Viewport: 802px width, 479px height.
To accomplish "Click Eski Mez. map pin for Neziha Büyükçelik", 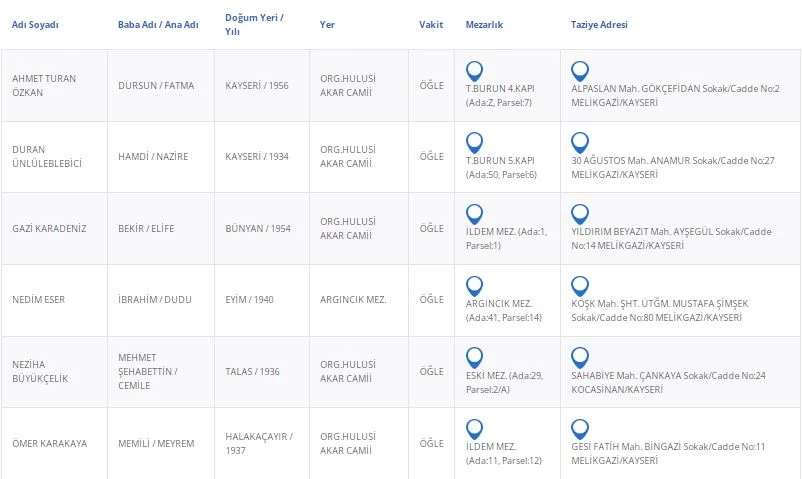I will coord(475,357).
